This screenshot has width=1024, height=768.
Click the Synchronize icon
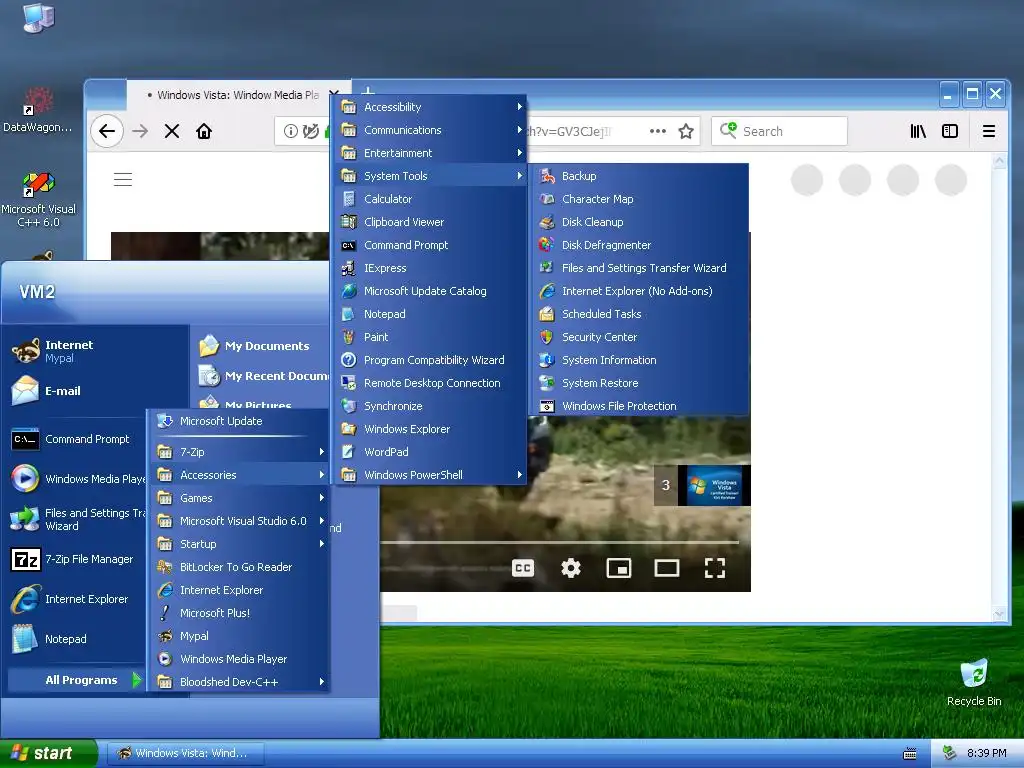click(349, 406)
